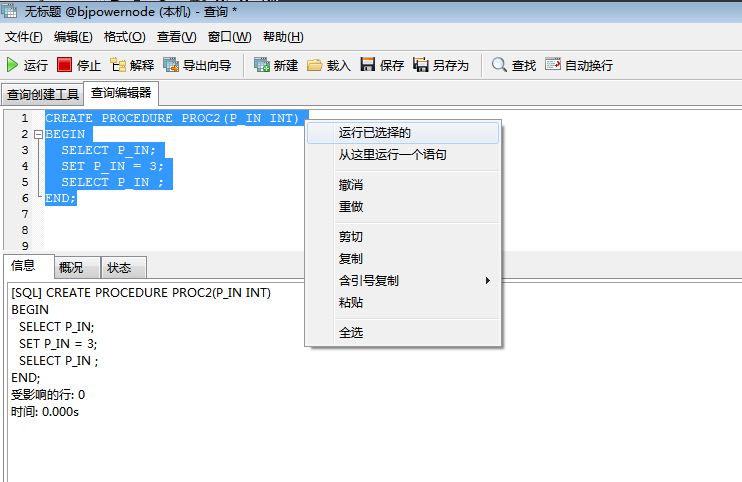Screen dimensions: 742x482
Task: Click the 自动换行 text label
Action: (589, 65)
